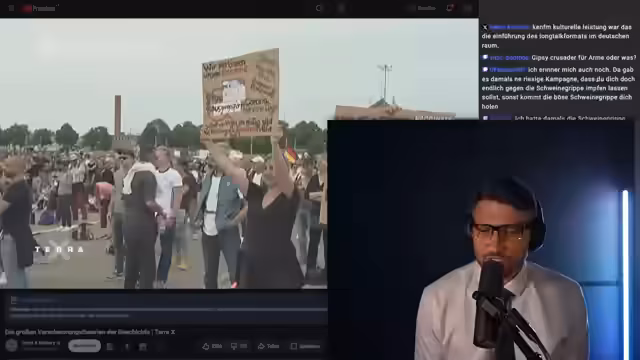Click the subscribed (Abonniert) button
Screen dimensions: 640x360
[84, 346]
